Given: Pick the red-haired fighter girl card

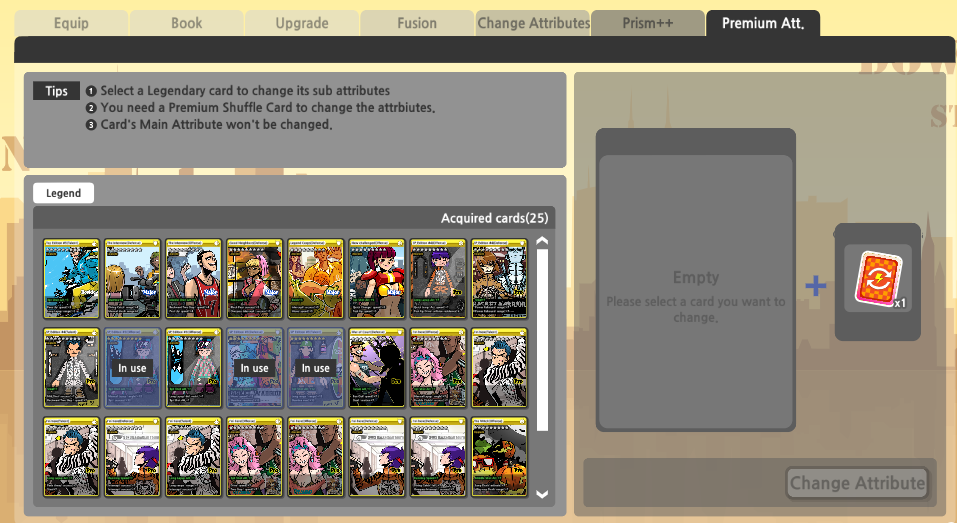Looking at the screenshot, I should click(377, 279).
